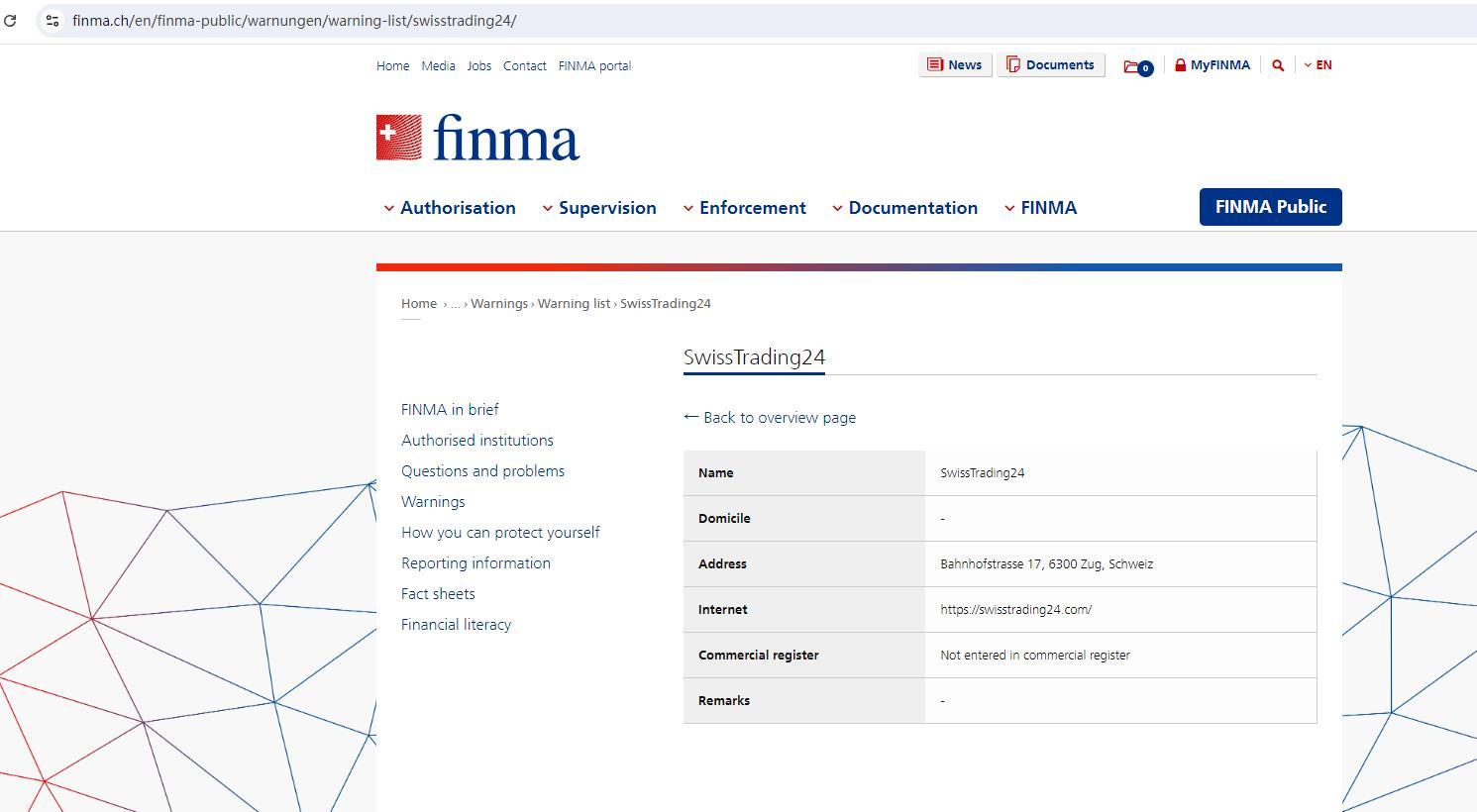Click the Warning list breadcrumb
The height and width of the screenshot is (812, 1477).
pyautogui.click(x=574, y=304)
